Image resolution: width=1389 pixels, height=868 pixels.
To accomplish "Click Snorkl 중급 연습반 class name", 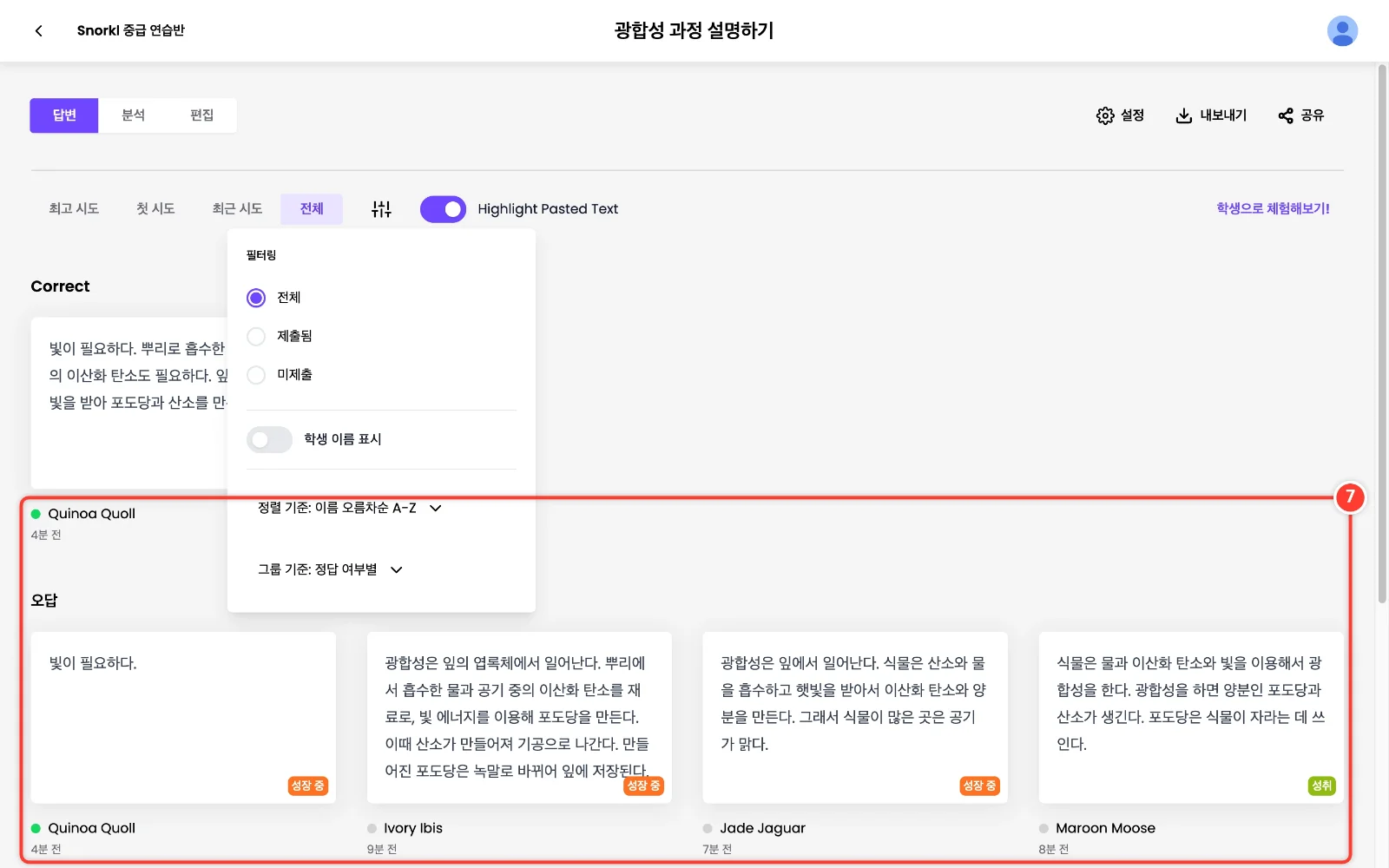I will pos(130,30).
